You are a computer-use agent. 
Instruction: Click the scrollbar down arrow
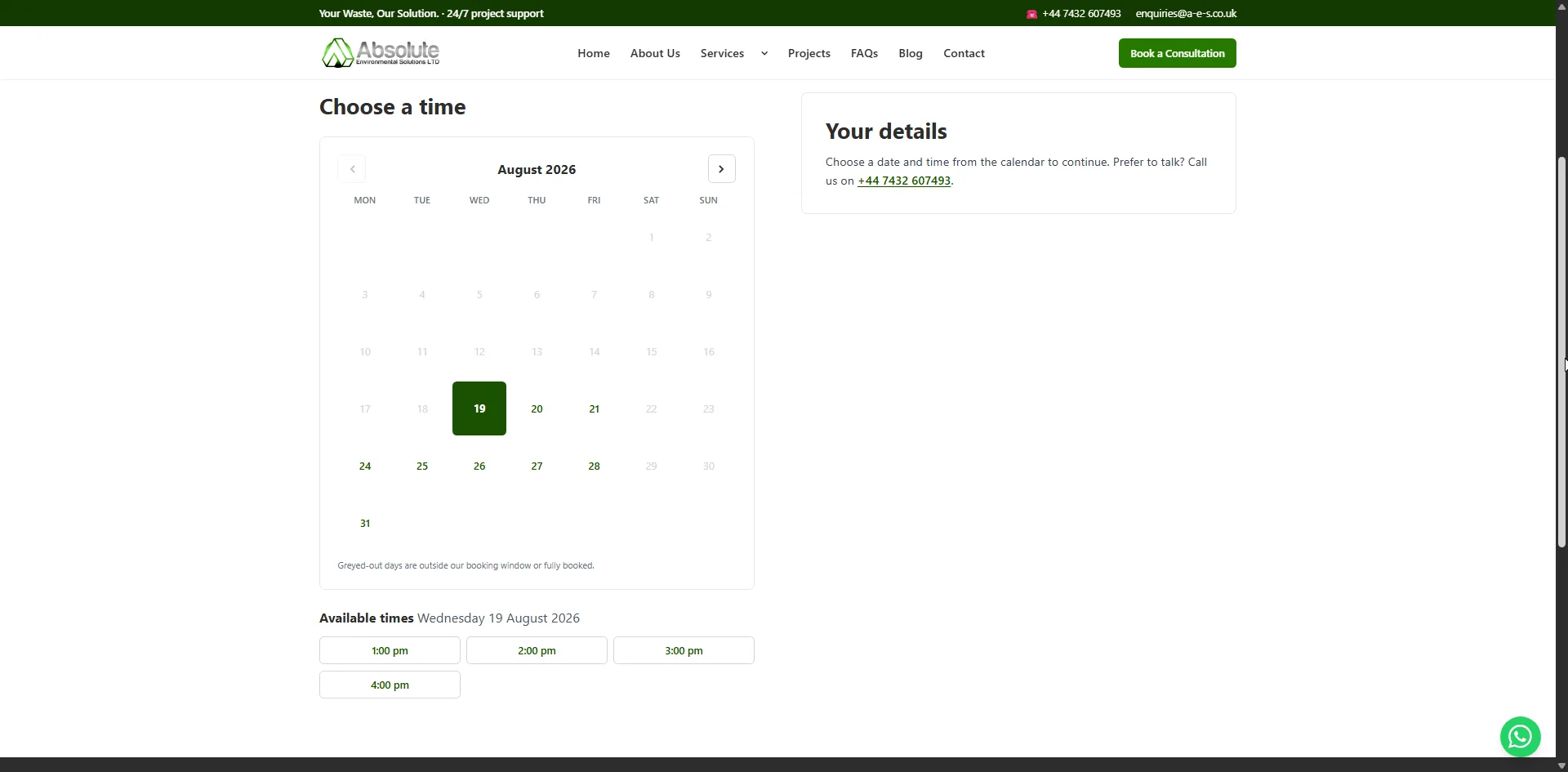pos(1561,765)
